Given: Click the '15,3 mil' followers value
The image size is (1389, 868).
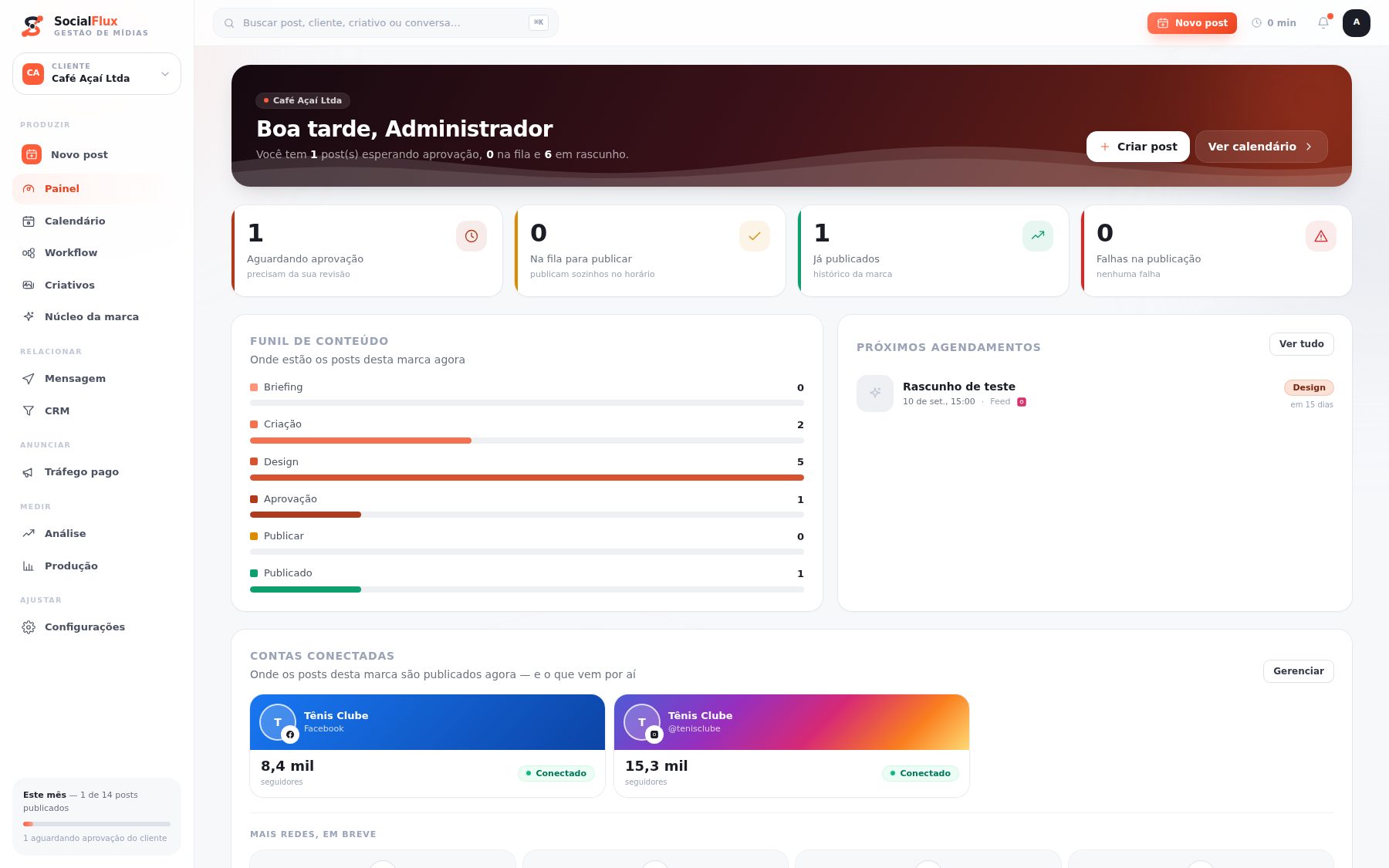Looking at the screenshot, I should [x=656, y=766].
